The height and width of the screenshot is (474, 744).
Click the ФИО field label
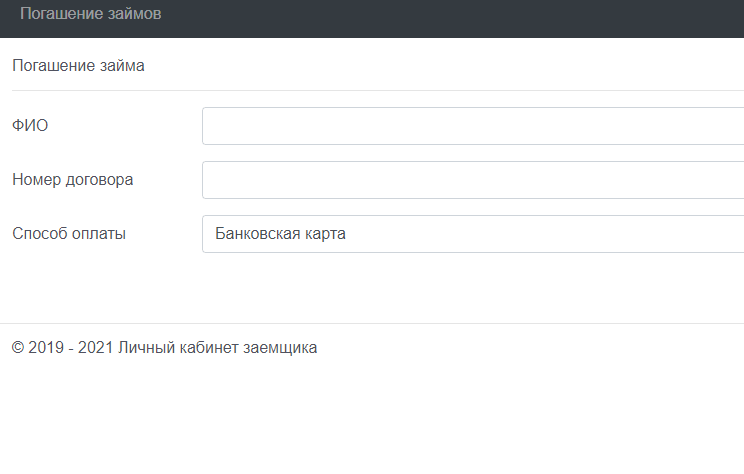point(30,126)
